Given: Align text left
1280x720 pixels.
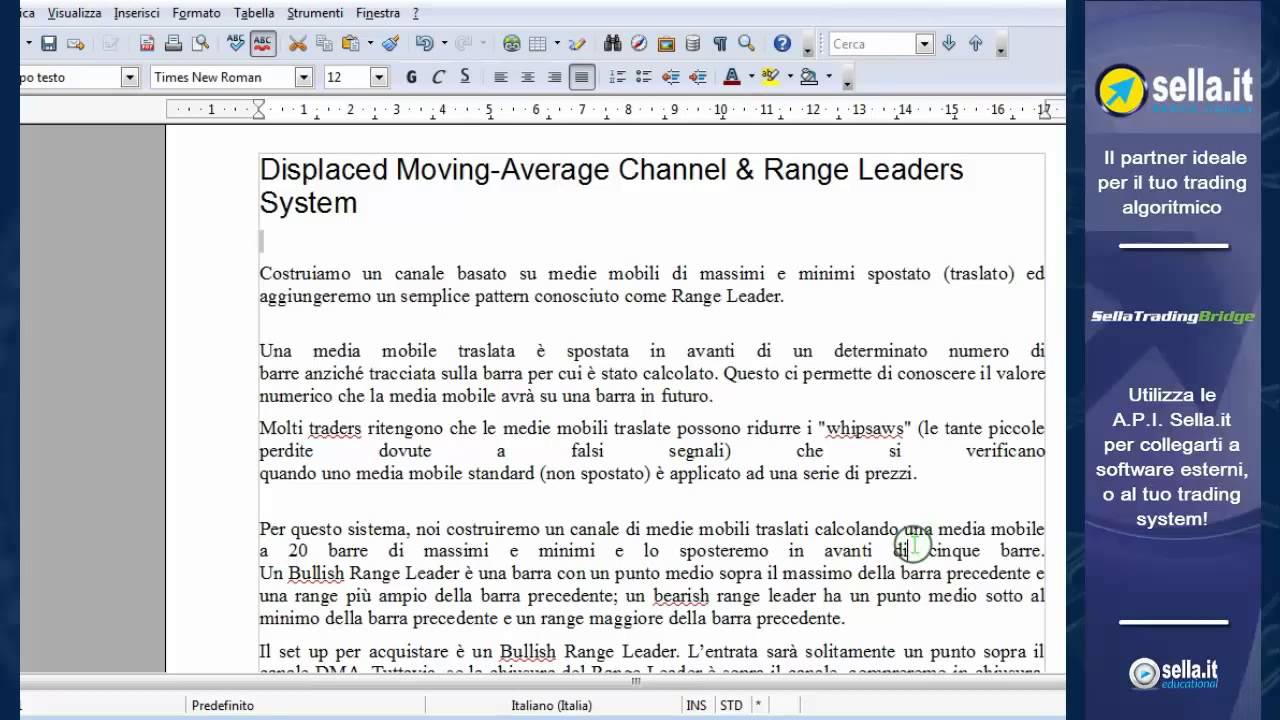Looking at the screenshot, I should [x=501, y=77].
